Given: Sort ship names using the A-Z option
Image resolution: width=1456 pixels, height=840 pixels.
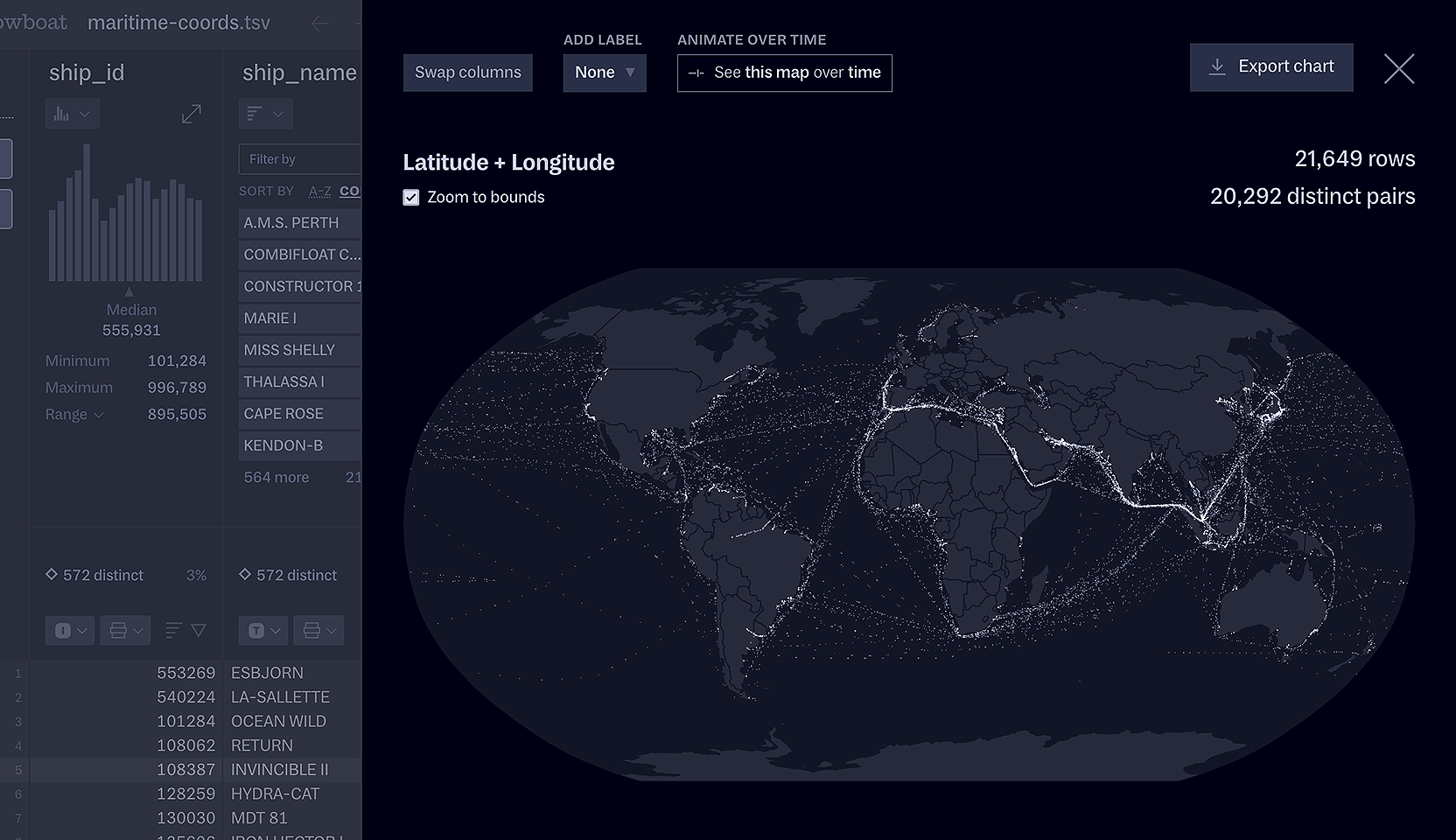Looking at the screenshot, I should coord(318,191).
